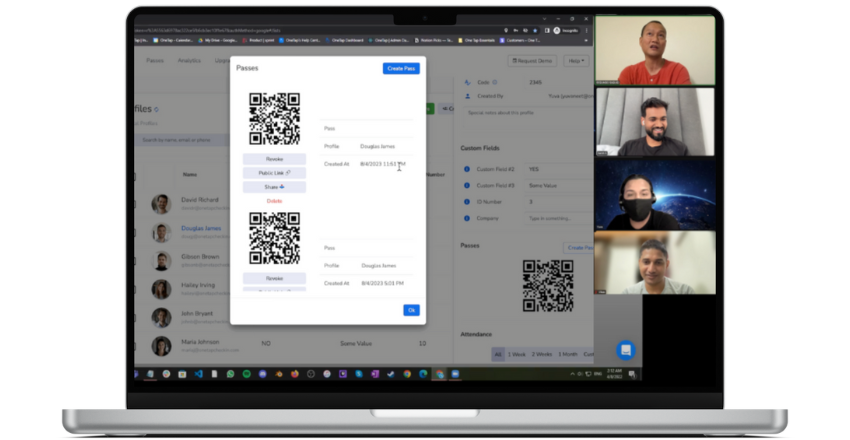850x440 pixels.
Task: Click the info icon beside Custom Field #2
Action: pyautogui.click(x=466, y=168)
